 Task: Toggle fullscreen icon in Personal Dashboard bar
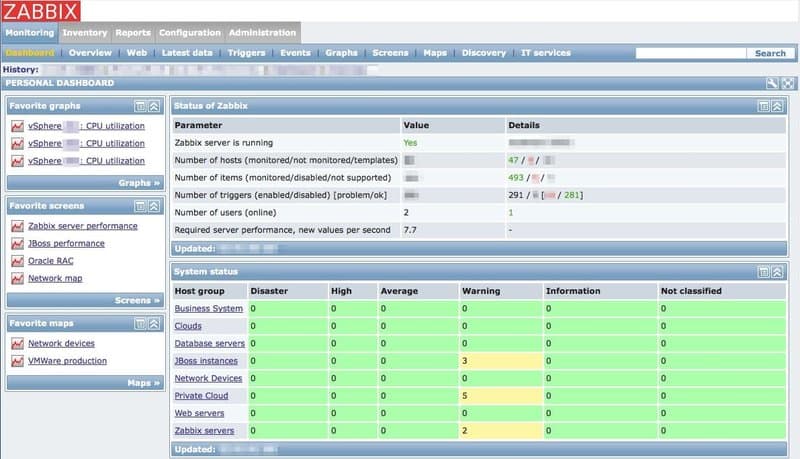pyautogui.click(x=788, y=84)
